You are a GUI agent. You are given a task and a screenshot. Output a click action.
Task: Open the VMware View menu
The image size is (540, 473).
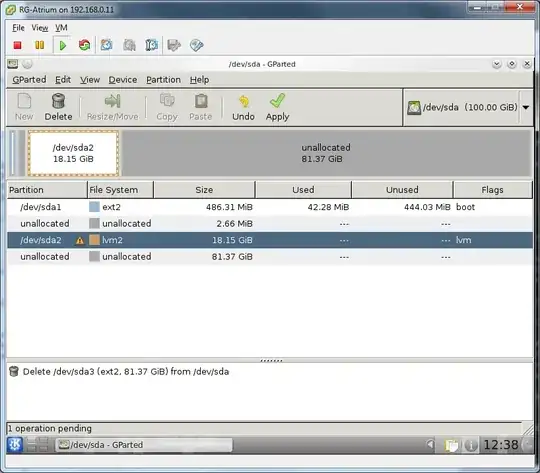[40, 28]
